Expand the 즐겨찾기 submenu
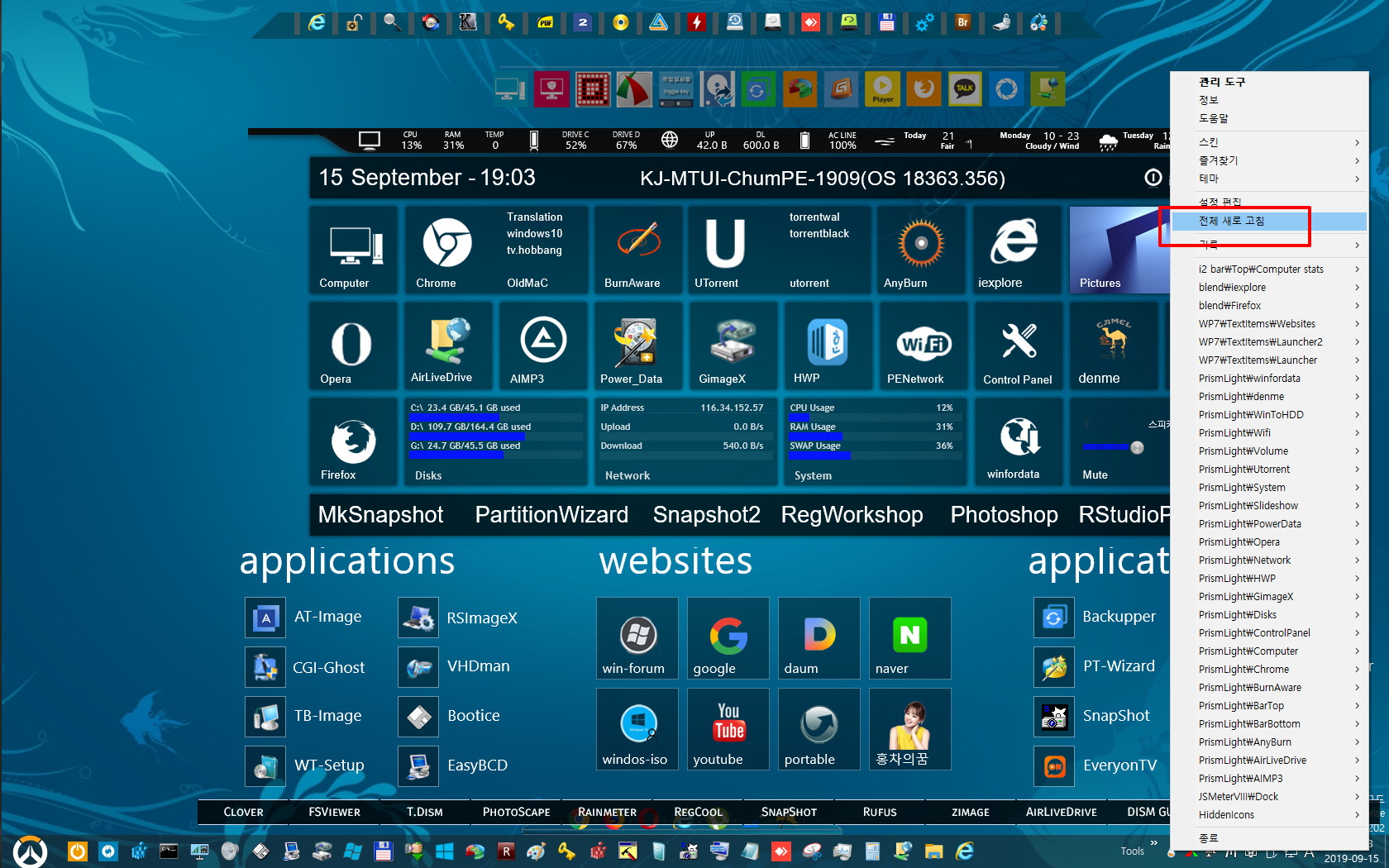Screen dimensions: 1389x868 (x=1269, y=160)
